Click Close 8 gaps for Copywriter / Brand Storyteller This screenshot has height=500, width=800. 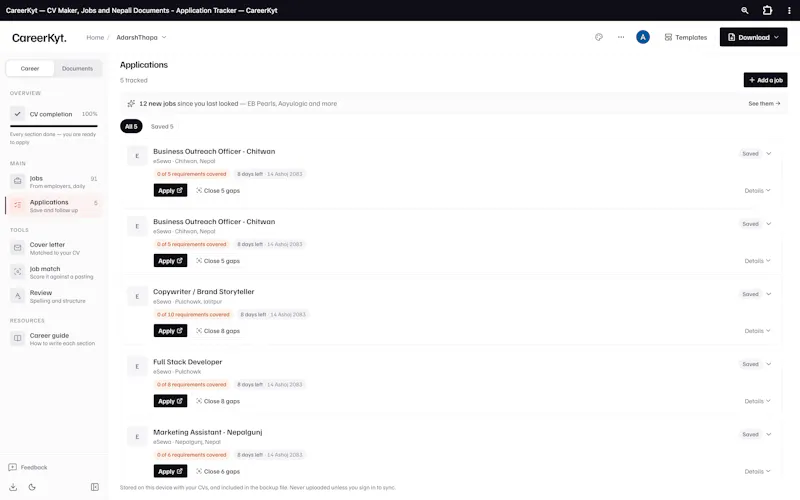[218, 331]
